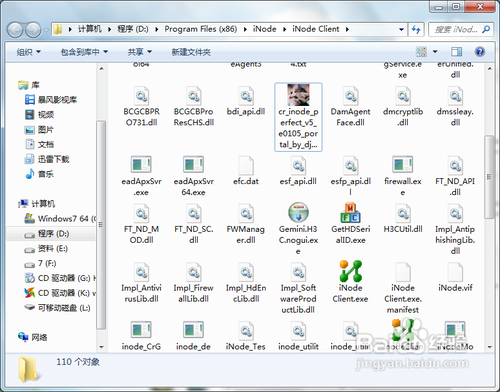Open the 包含到库中 menu
This screenshot has height=392, width=500.
tap(84, 52)
